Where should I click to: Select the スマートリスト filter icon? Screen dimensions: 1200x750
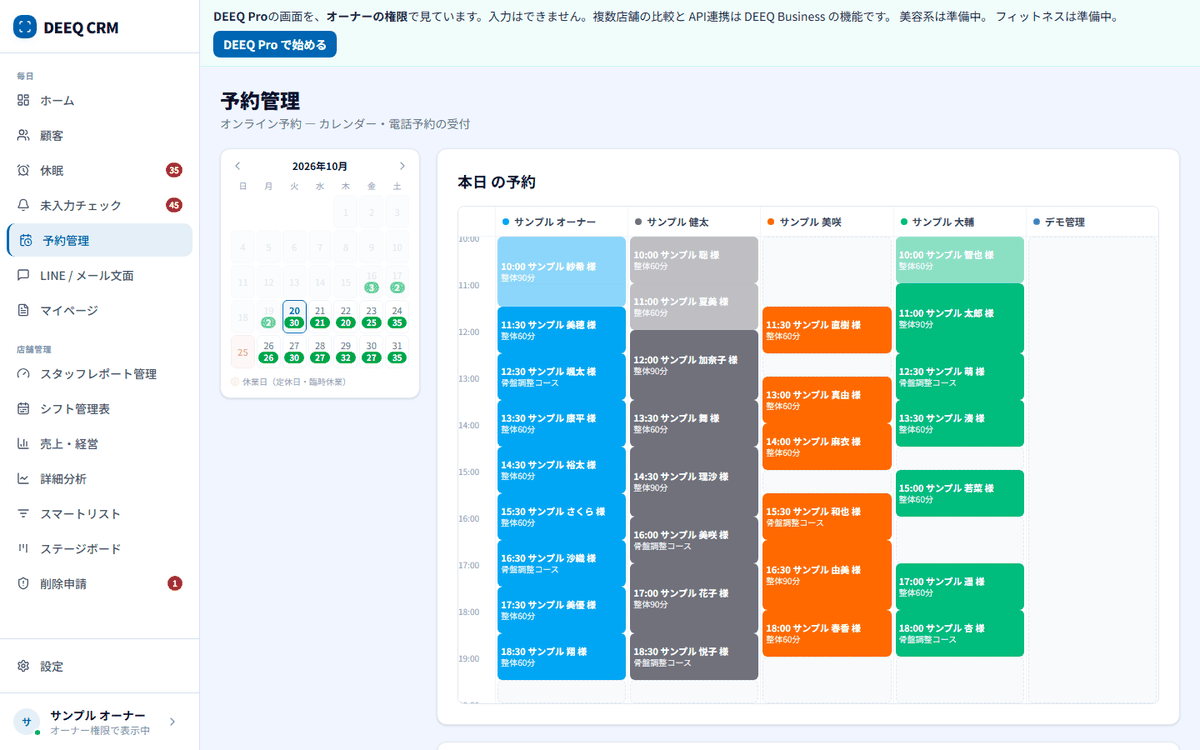24,514
